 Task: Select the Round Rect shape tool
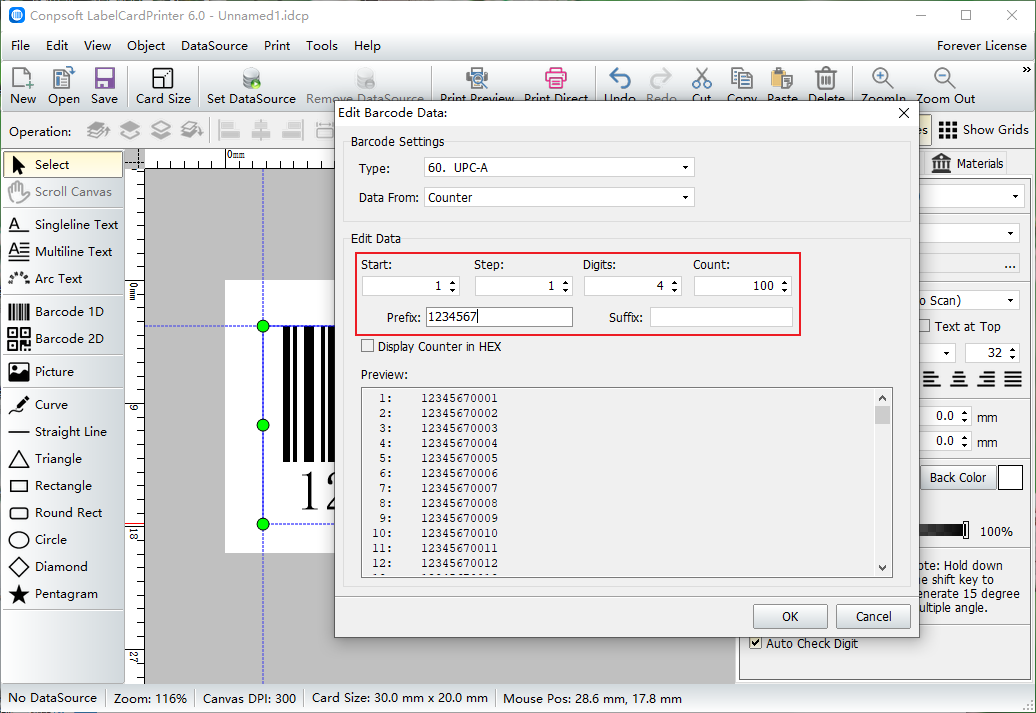point(63,513)
